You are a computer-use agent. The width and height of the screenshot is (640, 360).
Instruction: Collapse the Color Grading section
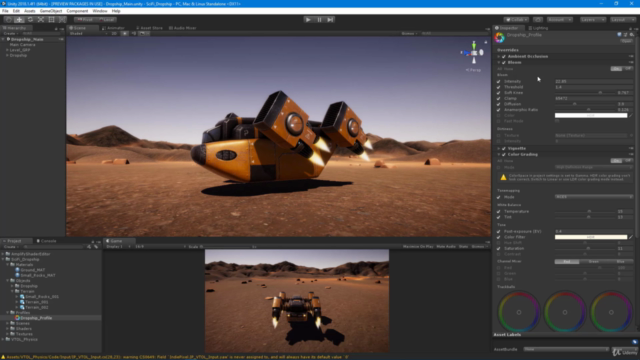click(498, 155)
